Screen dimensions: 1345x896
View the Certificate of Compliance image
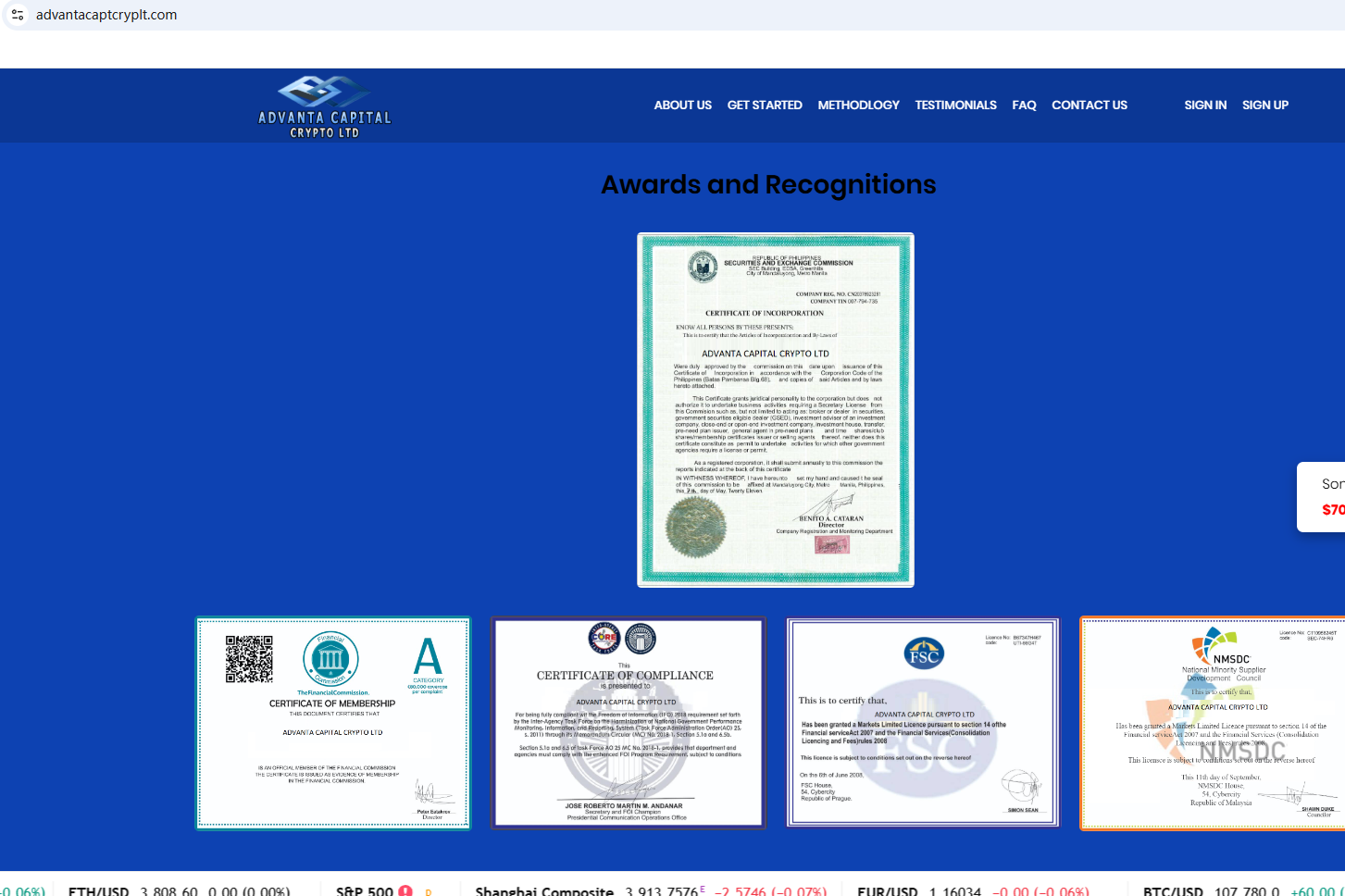[x=629, y=723]
